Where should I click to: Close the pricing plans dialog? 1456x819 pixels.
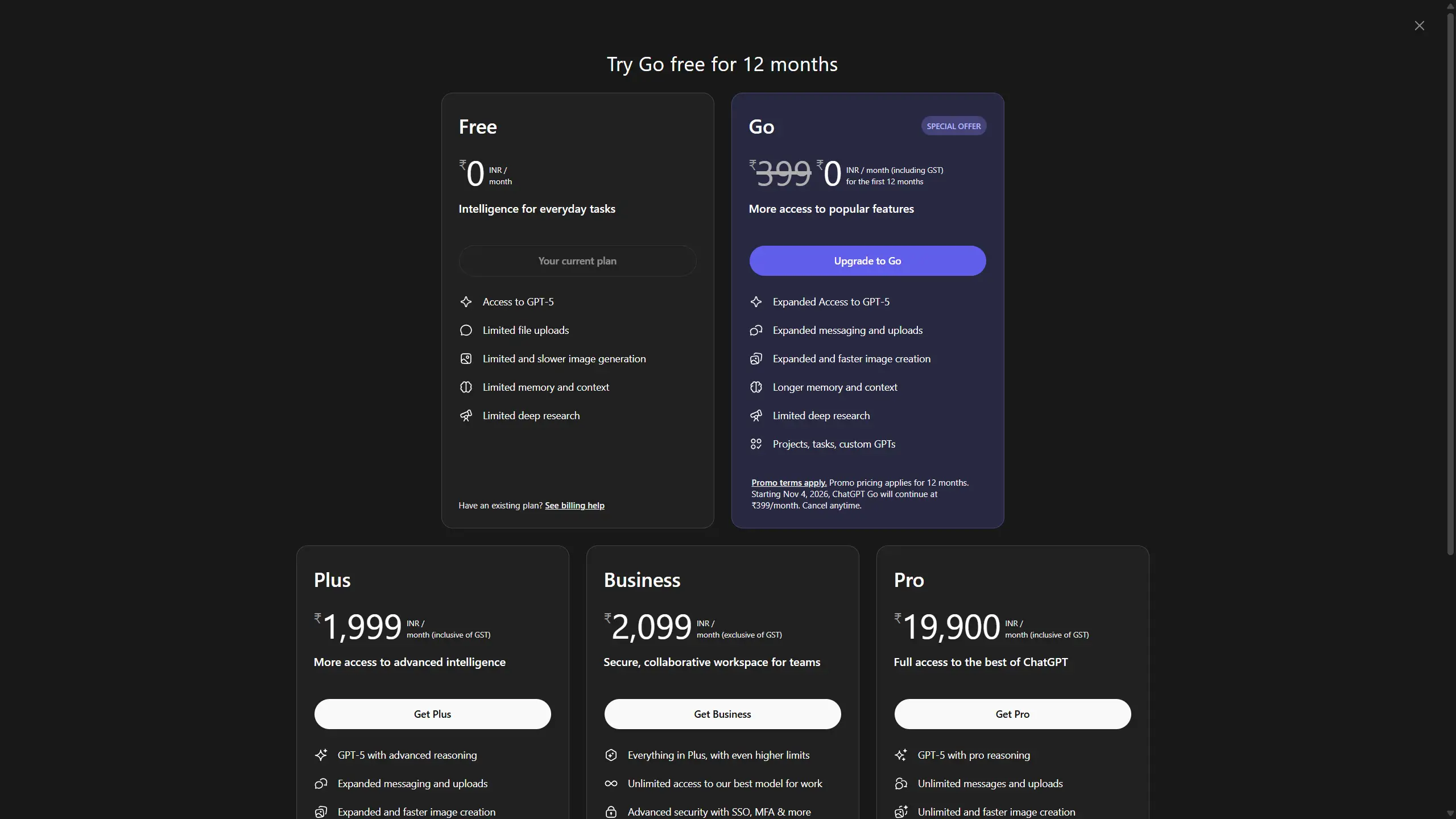click(1419, 26)
